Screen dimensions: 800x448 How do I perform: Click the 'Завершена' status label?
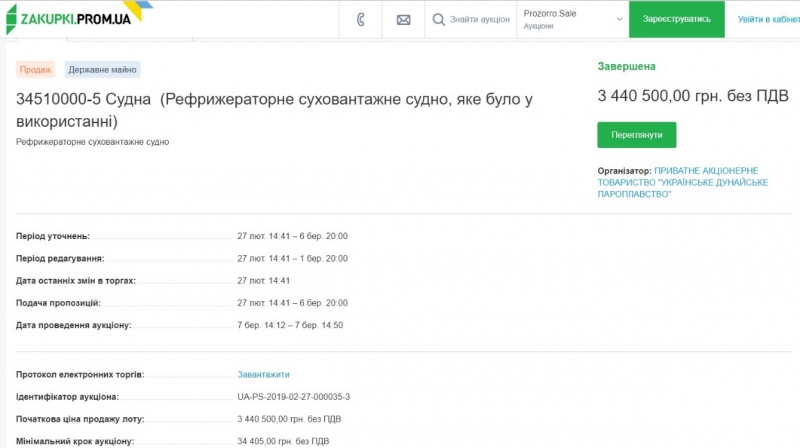[x=626, y=67]
